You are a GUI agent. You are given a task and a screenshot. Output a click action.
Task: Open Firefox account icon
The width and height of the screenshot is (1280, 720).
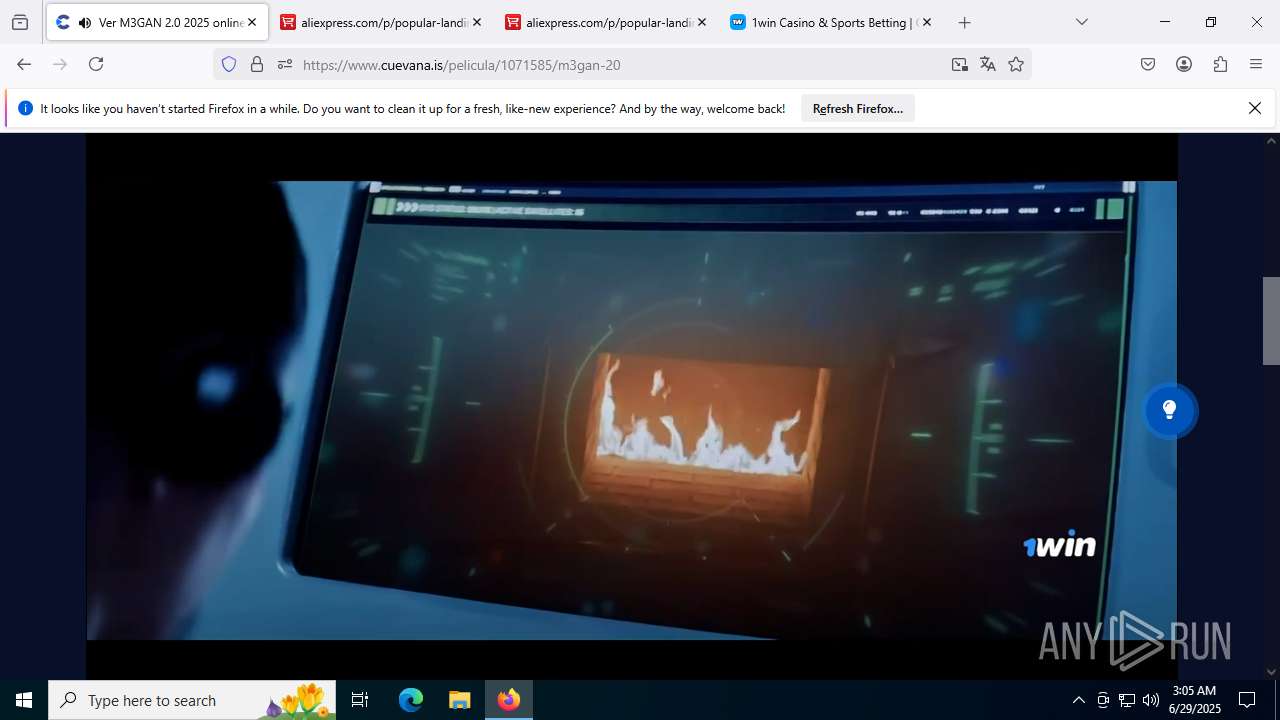coord(1184,64)
